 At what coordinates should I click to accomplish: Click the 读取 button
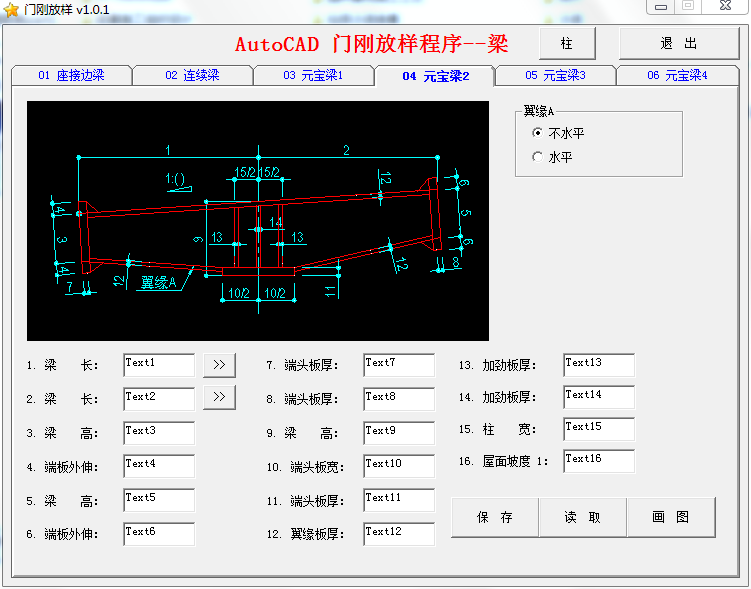tap(582, 517)
